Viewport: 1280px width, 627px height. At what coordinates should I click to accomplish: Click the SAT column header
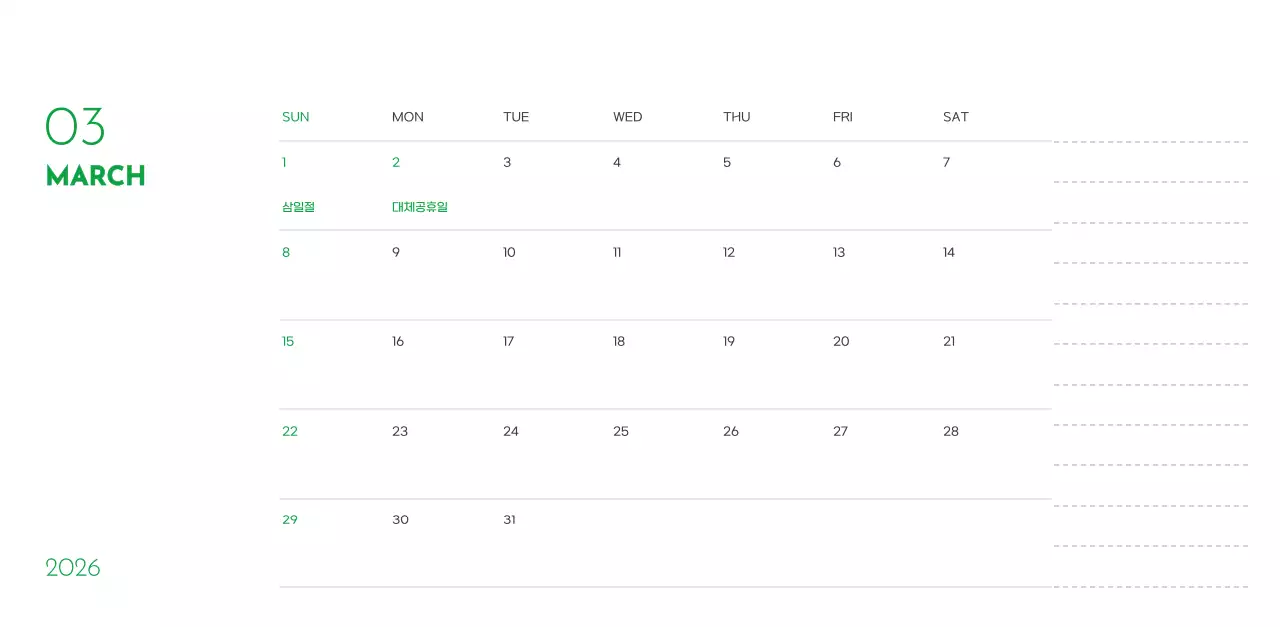[x=955, y=117]
